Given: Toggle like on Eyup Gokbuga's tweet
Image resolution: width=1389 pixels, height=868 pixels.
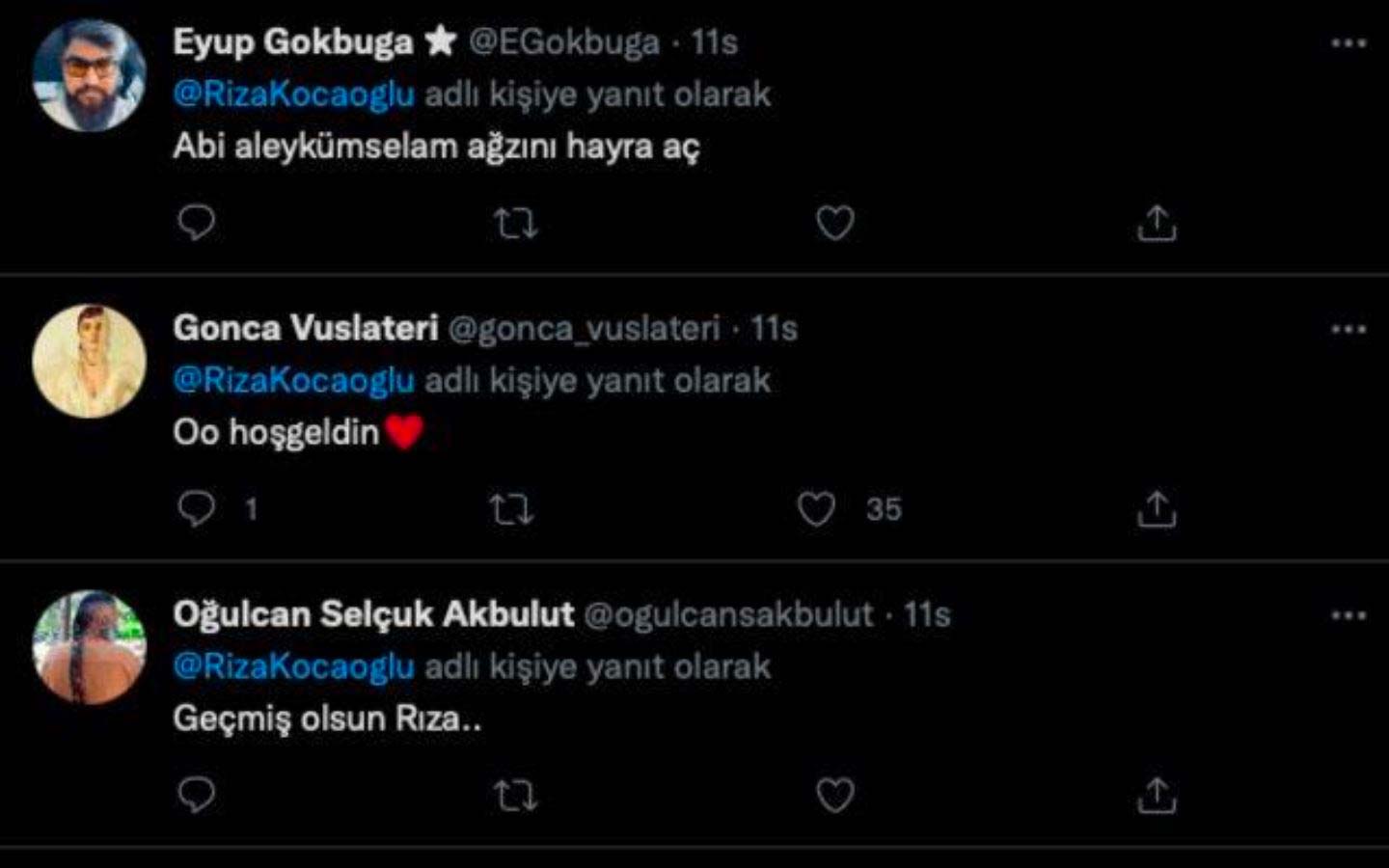Looking at the screenshot, I should 835,223.
